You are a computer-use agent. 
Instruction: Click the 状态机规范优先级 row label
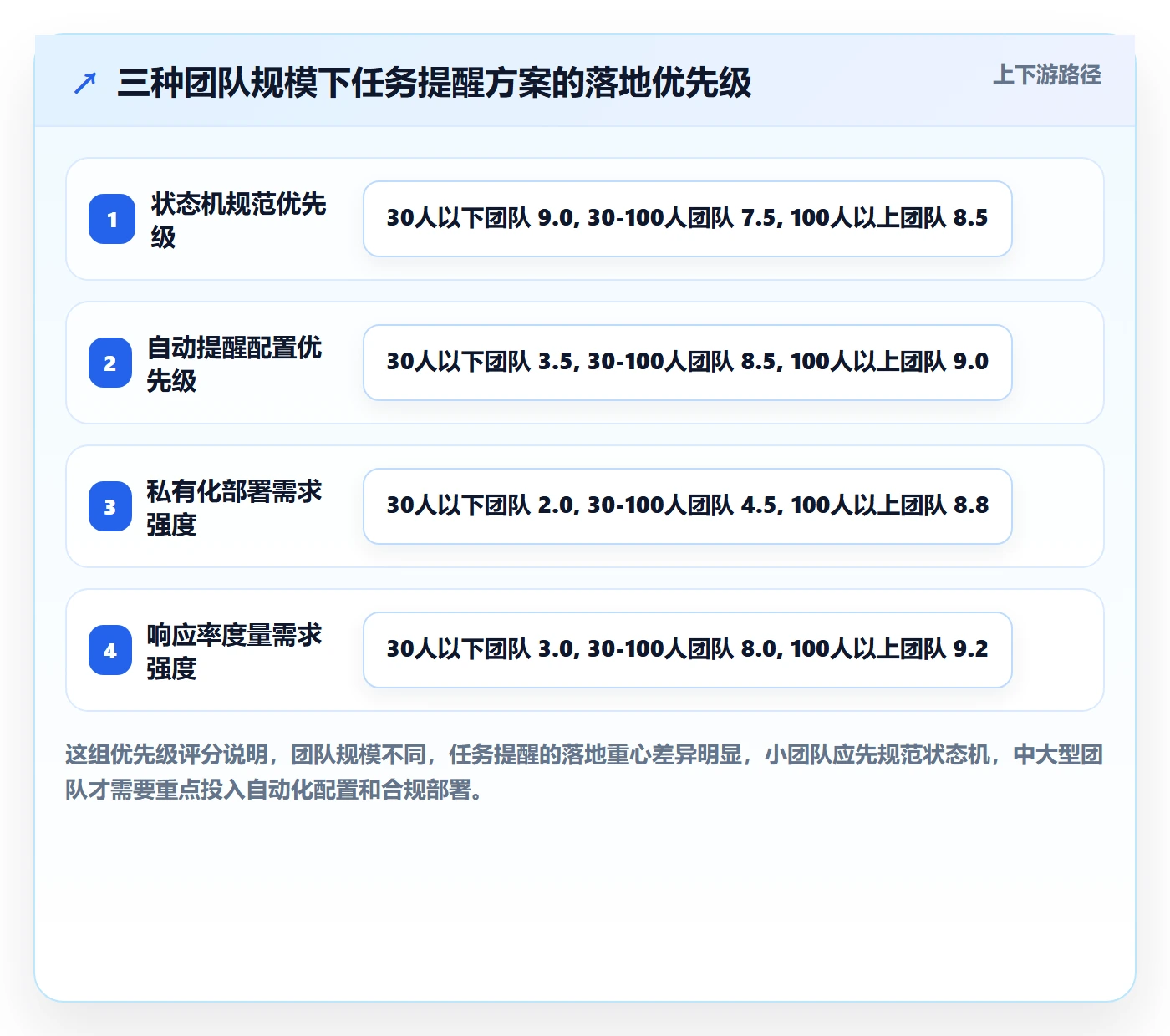[239, 220]
